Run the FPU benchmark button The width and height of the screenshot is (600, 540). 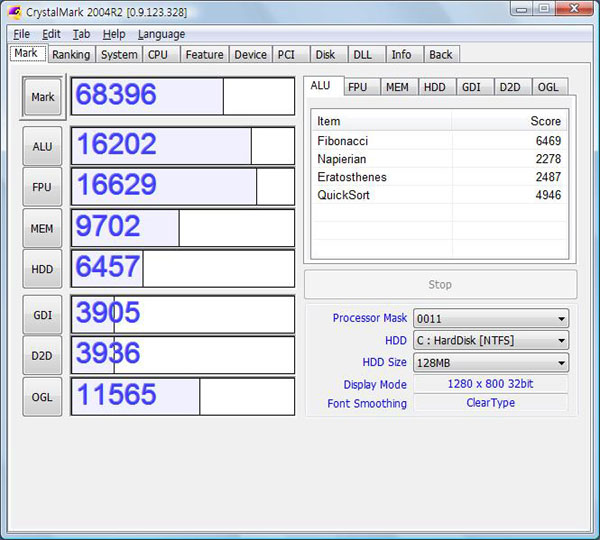tap(42, 187)
